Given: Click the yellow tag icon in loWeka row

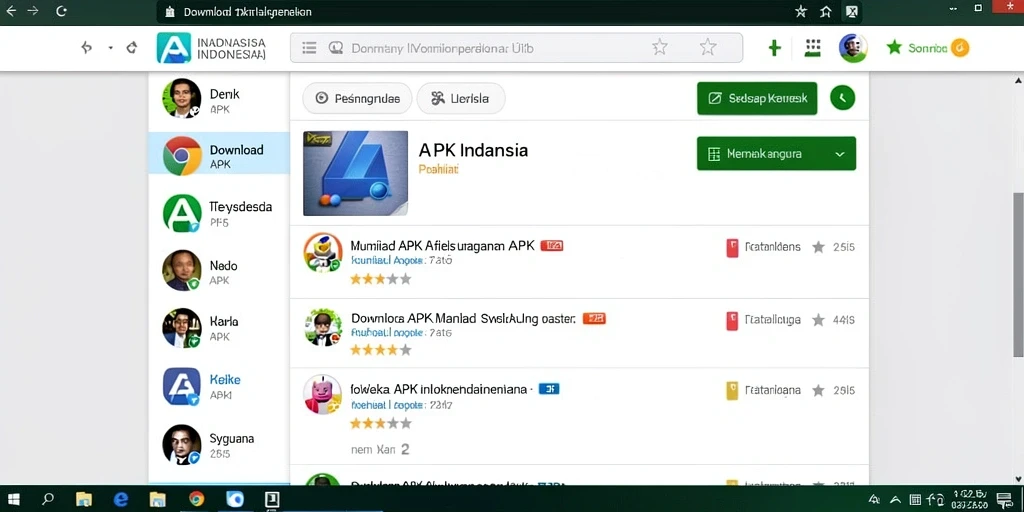Looking at the screenshot, I should tap(732, 391).
